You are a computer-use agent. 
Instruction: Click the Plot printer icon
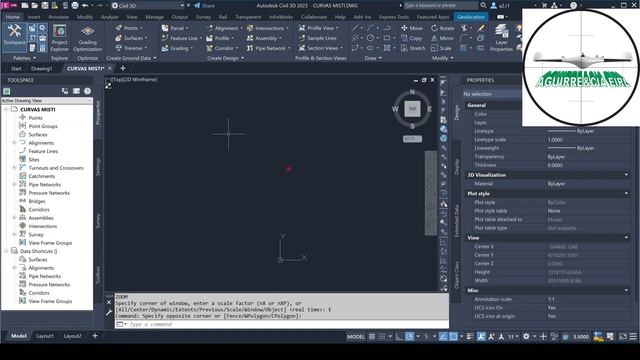[75, 6]
